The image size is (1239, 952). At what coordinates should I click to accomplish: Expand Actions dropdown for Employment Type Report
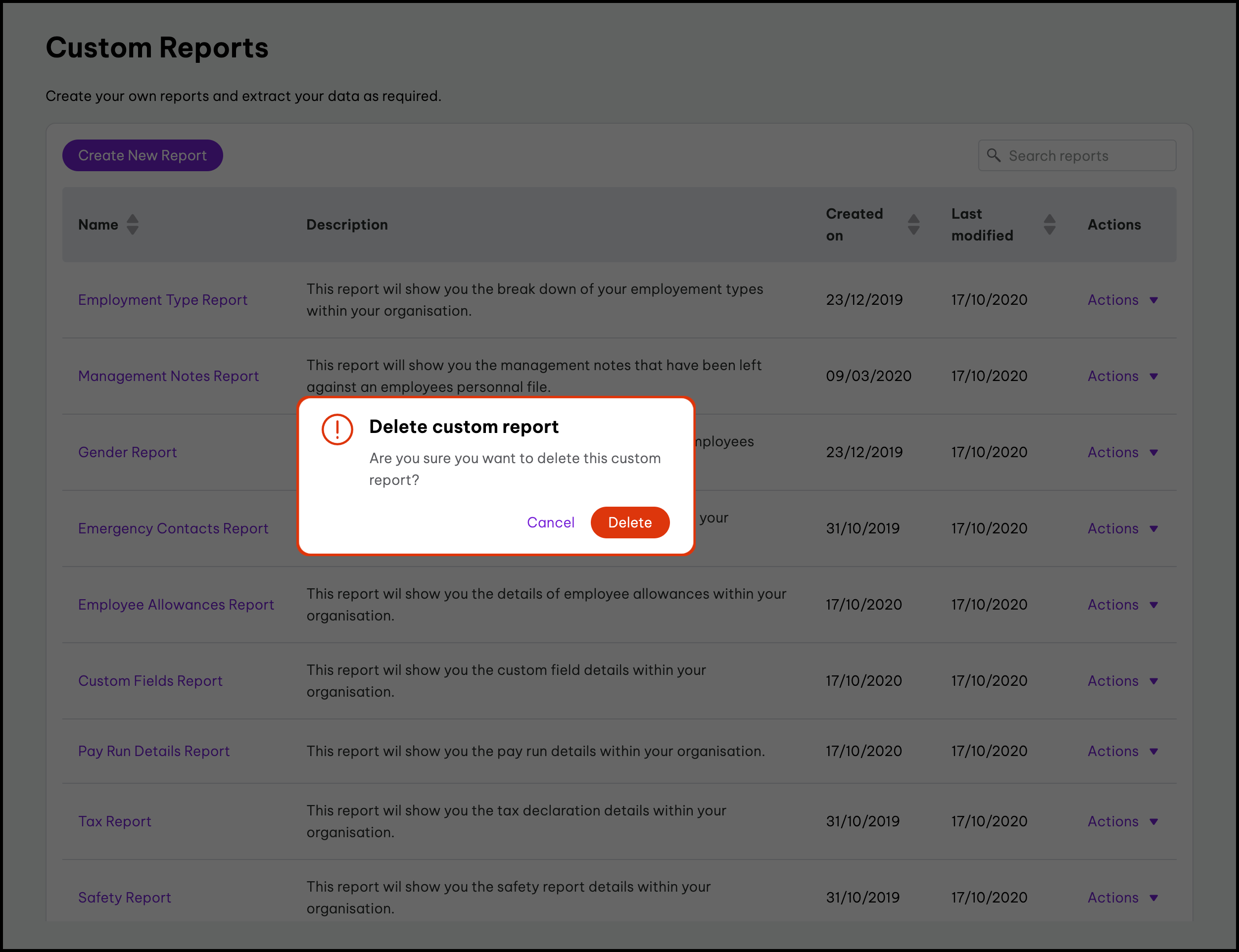(1122, 300)
